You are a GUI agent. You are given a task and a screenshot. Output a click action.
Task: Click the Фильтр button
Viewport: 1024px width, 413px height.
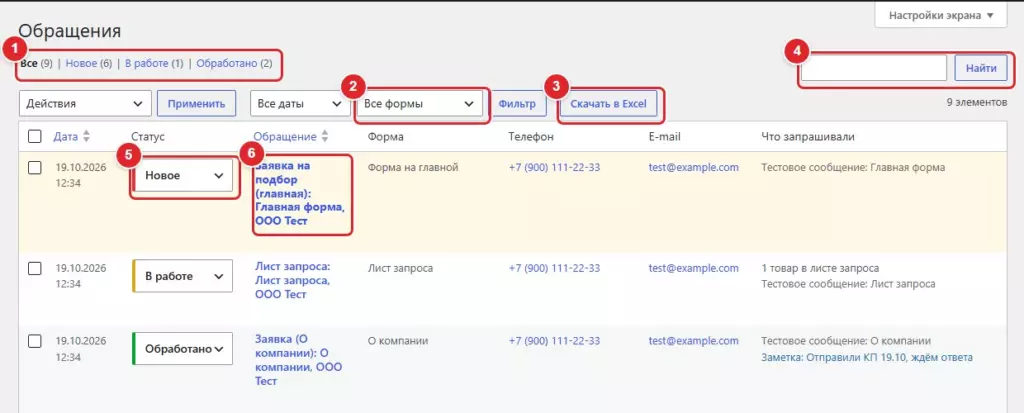coord(517,103)
